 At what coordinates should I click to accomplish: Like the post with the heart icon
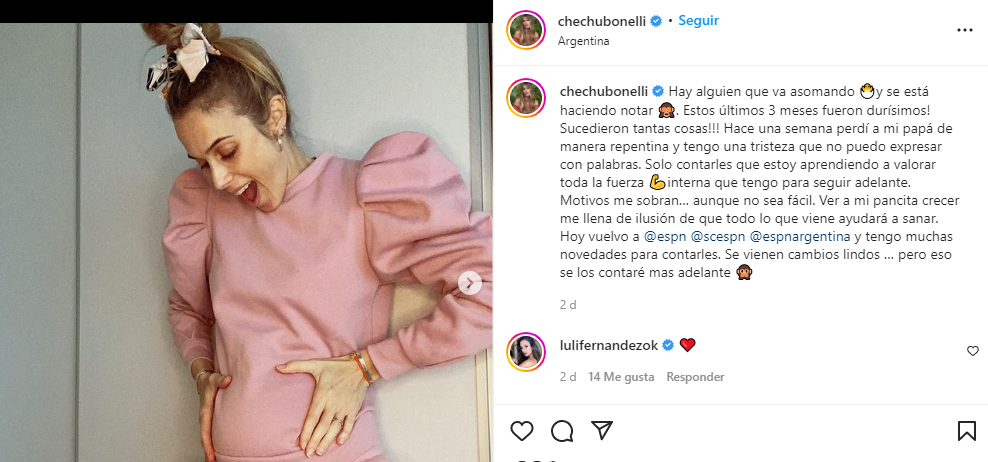[522, 431]
